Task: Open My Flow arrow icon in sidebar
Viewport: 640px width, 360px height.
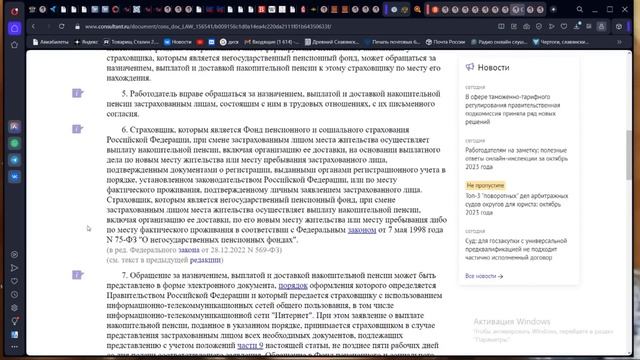Action: coord(14,268)
